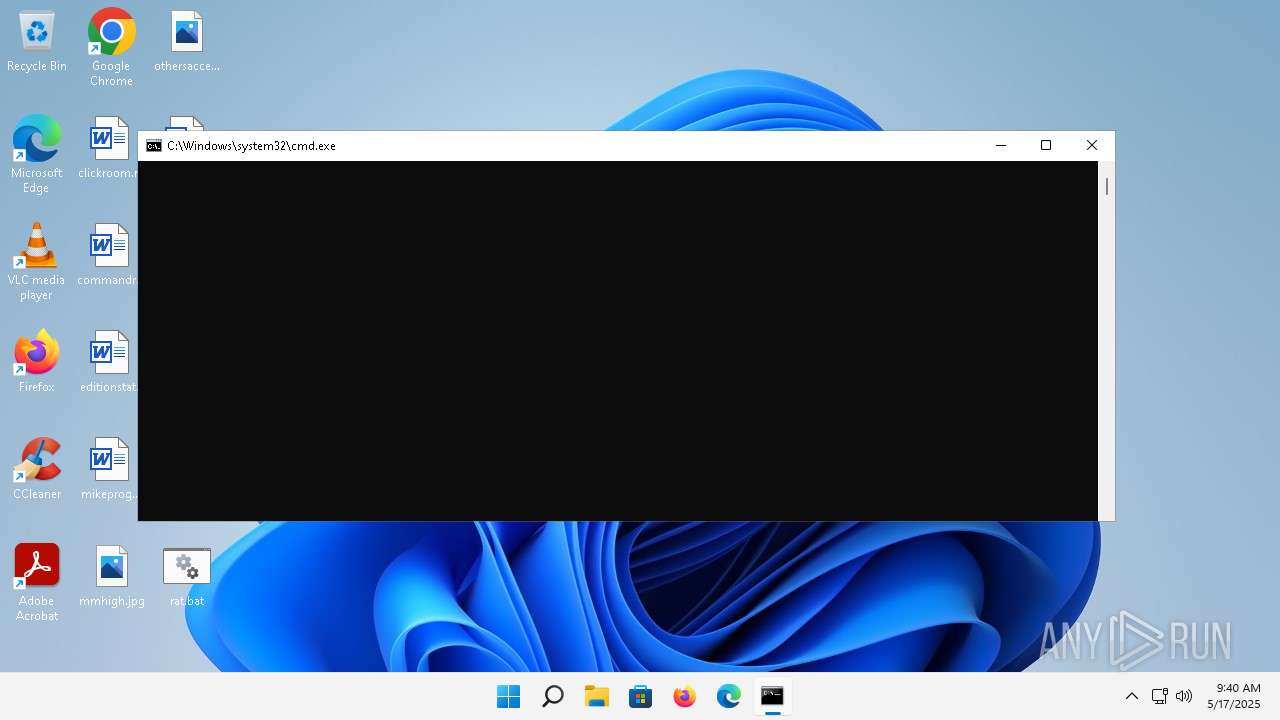Maximize the cmd.exe window
Screen dimensions: 1280x720
pos(1046,146)
